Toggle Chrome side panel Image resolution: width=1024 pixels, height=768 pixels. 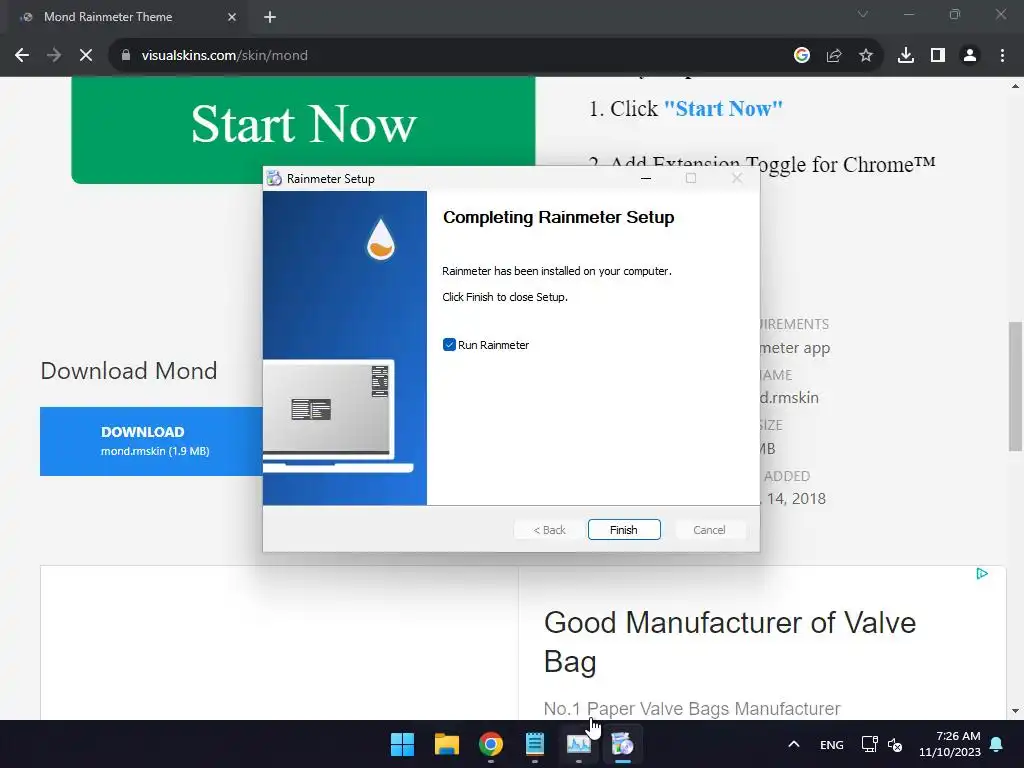tap(938, 56)
